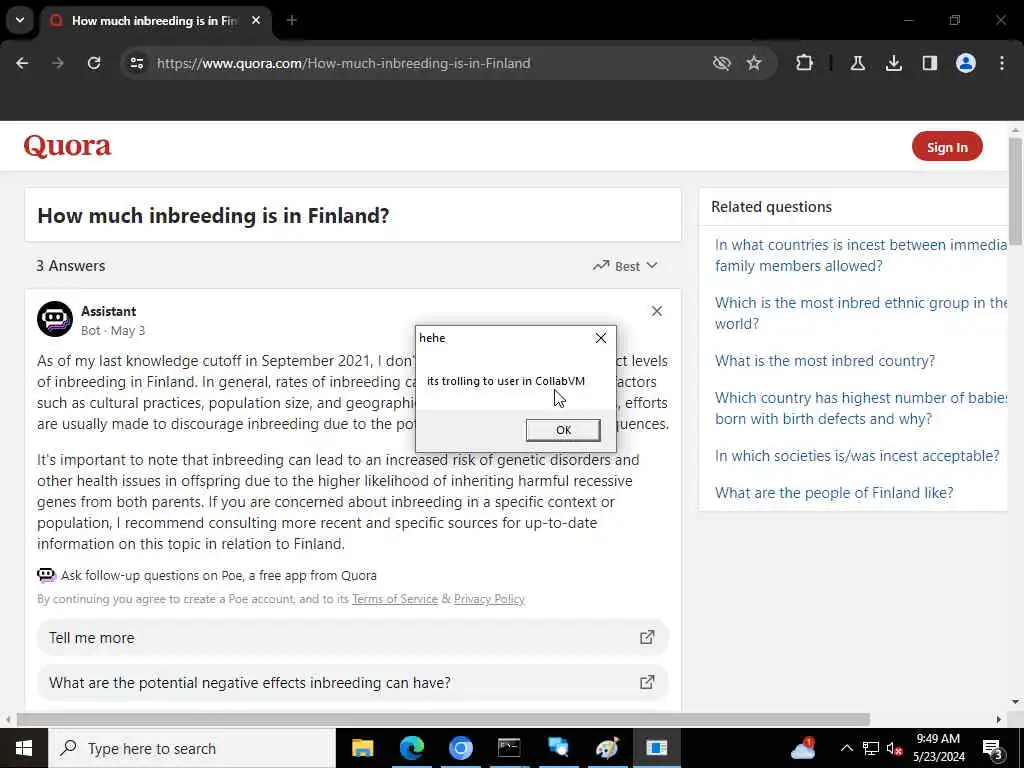Click the tracking protection eye icon
The height and width of the screenshot is (768, 1024).
[722, 63]
